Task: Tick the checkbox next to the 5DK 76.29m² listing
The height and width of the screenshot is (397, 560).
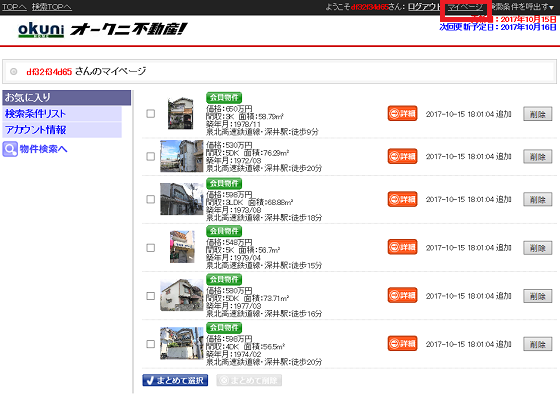Action: (151, 156)
